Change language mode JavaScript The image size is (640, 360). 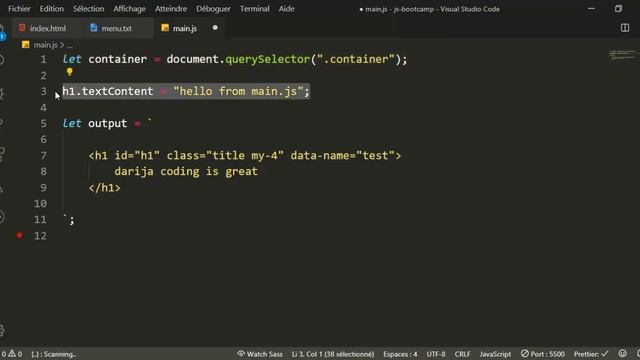click(495, 354)
